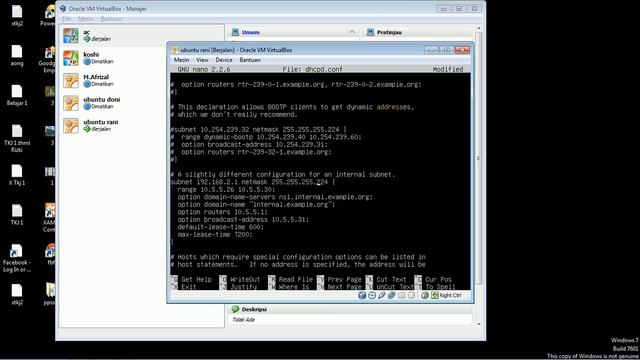Click the keyboard capture icon before Right Ctrl
Viewport: 640px width, 360px height.
click(434, 295)
